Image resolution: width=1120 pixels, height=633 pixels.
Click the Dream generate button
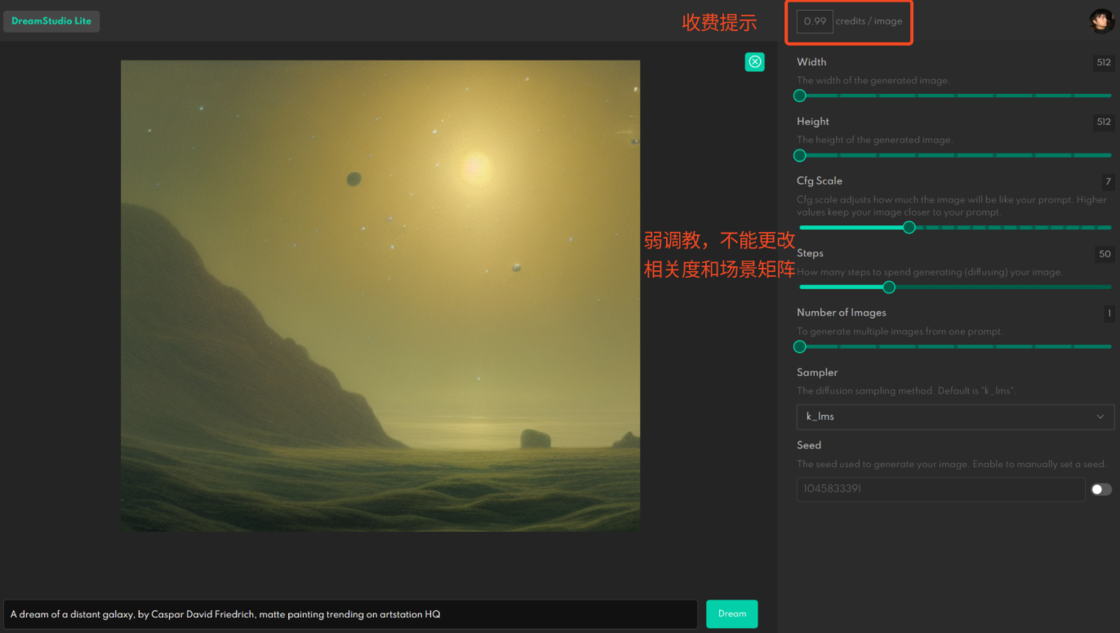tap(731, 613)
